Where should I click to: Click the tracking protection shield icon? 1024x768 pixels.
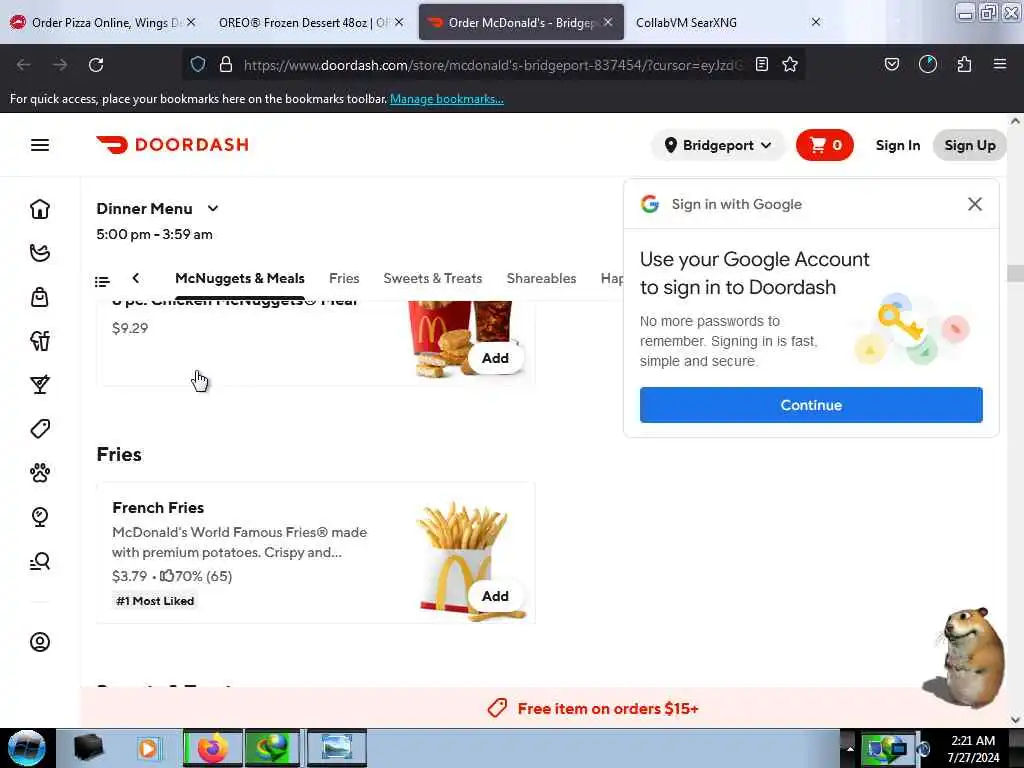click(198, 64)
